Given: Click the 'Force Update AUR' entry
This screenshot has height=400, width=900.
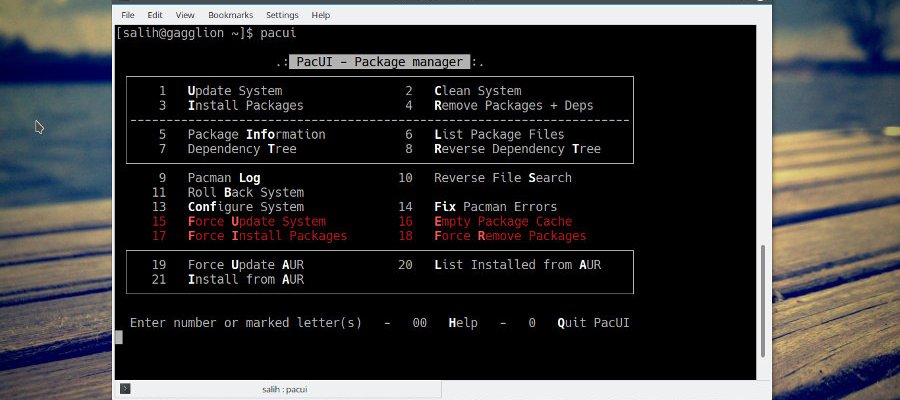Looking at the screenshot, I should [x=246, y=265].
